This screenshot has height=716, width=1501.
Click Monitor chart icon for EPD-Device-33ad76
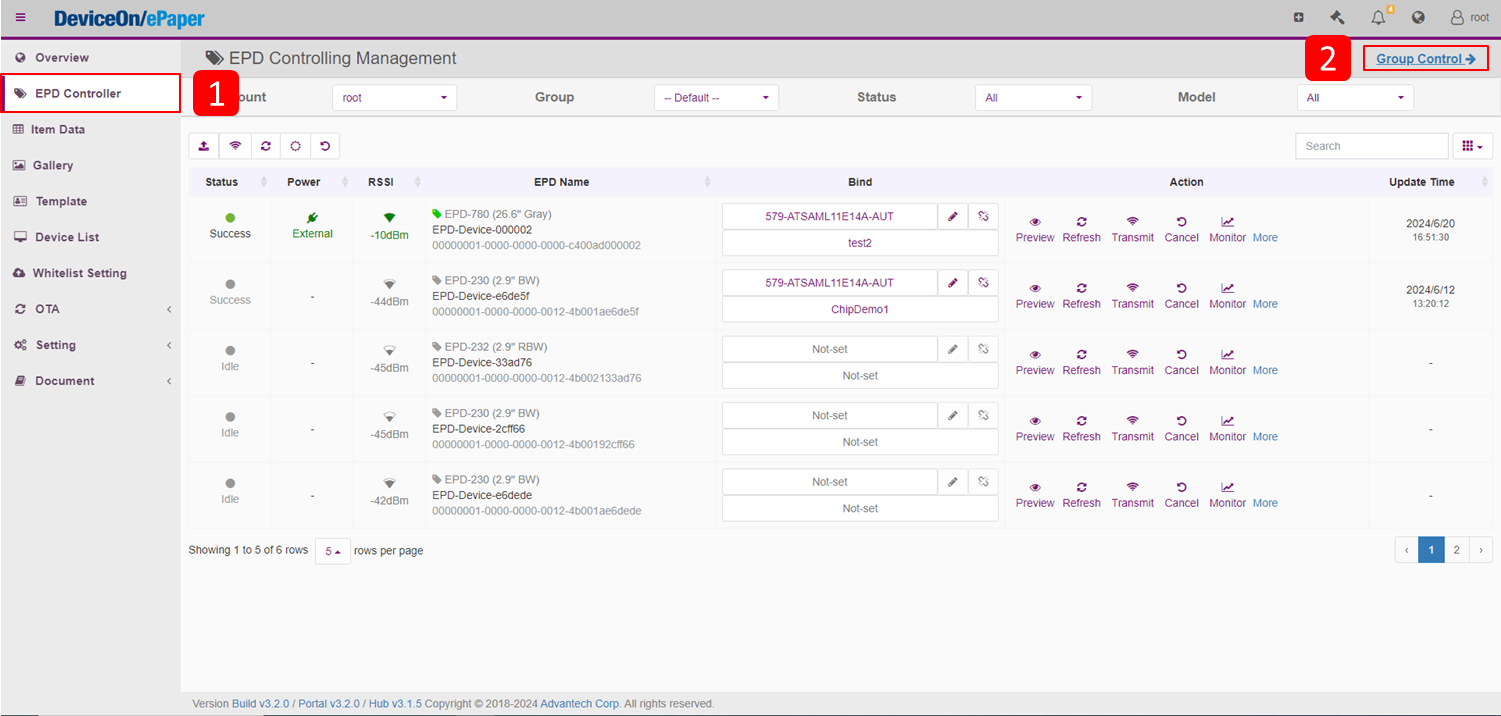point(1227,354)
